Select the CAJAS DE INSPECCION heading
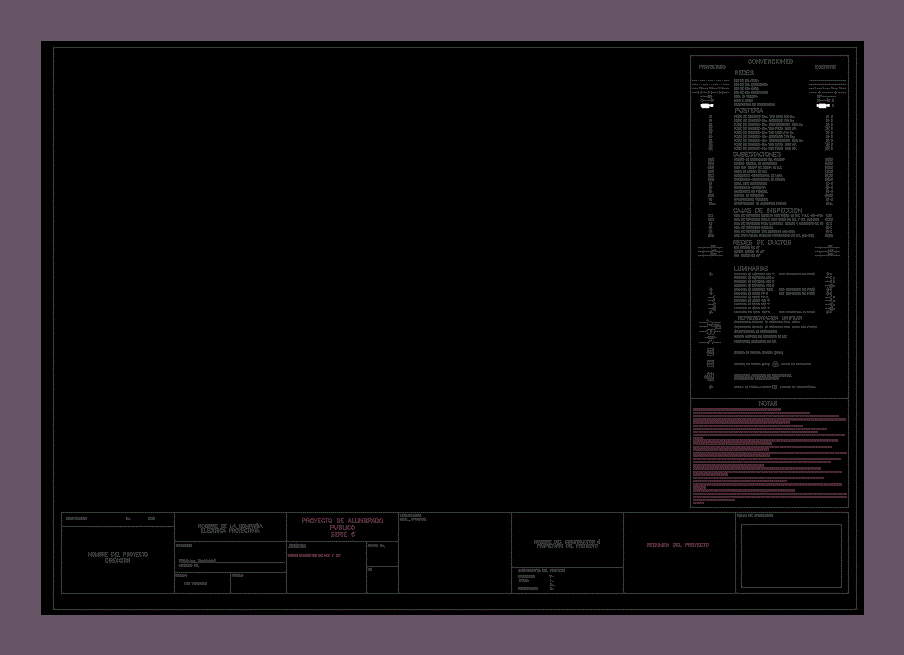 [767, 210]
